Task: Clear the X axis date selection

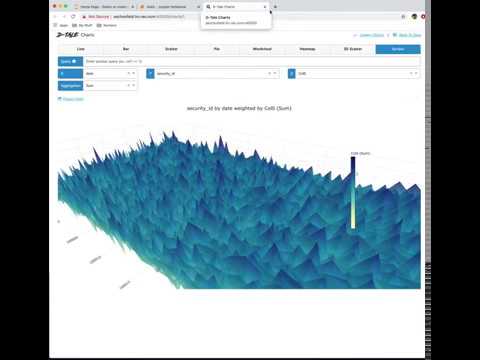Action: (x=129, y=73)
